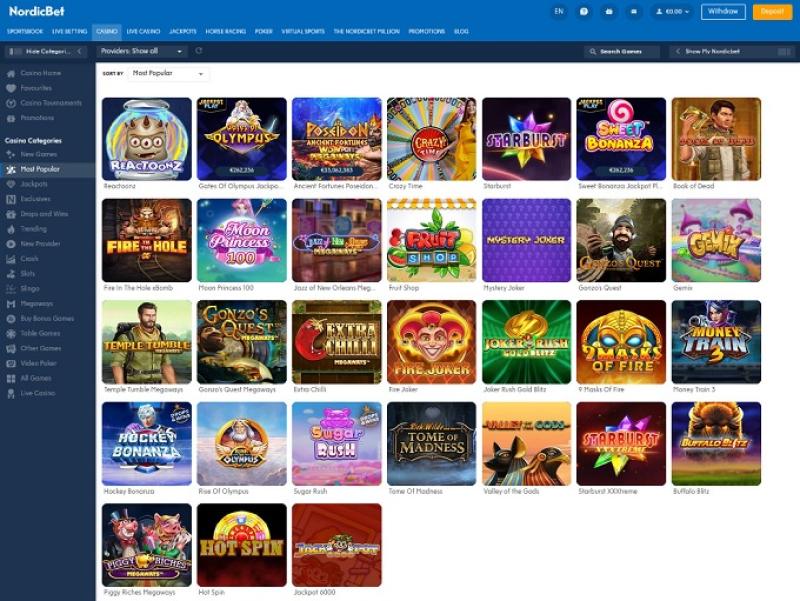Go to the Horse Racing tab
This screenshot has height=601, width=800.
(x=225, y=32)
